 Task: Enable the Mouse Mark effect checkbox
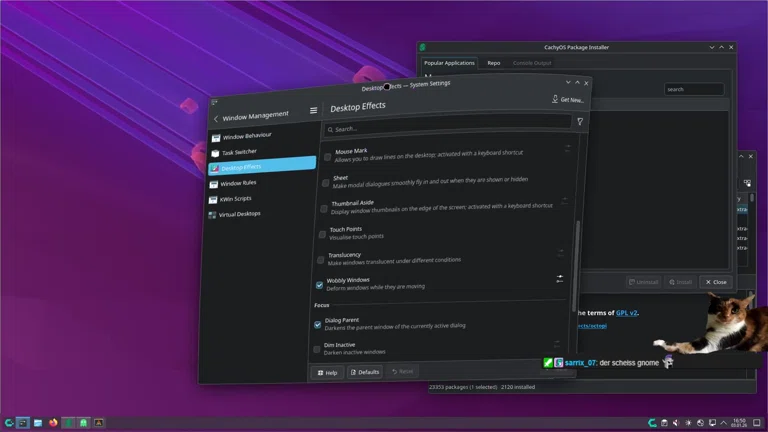point(328,157)
